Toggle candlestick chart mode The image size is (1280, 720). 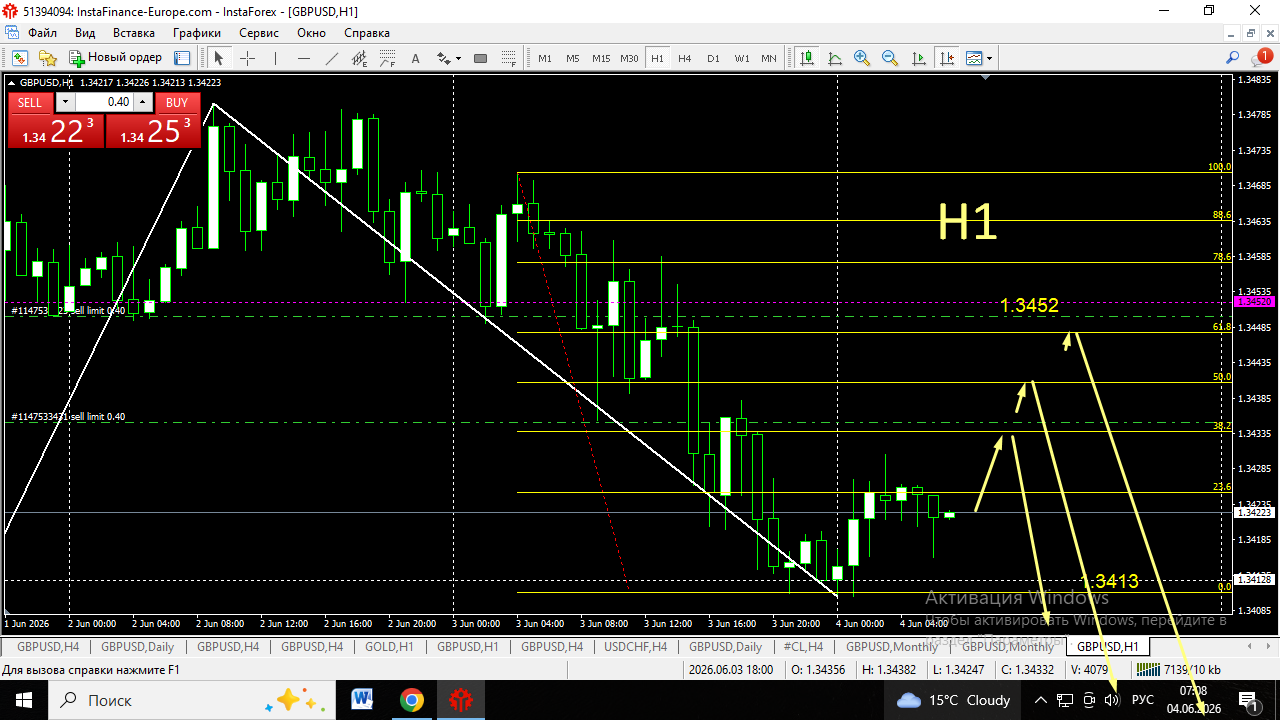[806, 58]
